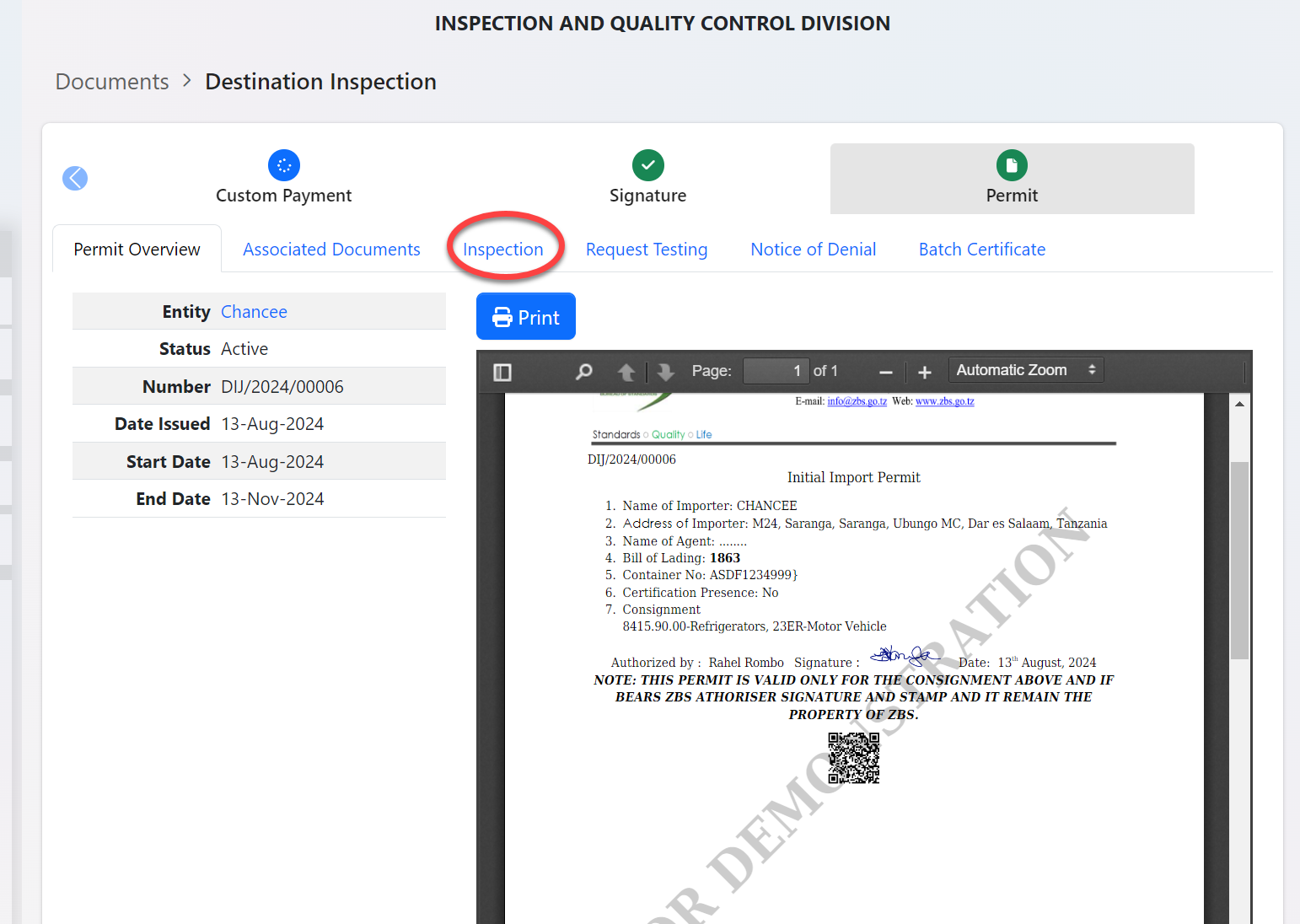Select the Signature checkmark step icon

647,165
